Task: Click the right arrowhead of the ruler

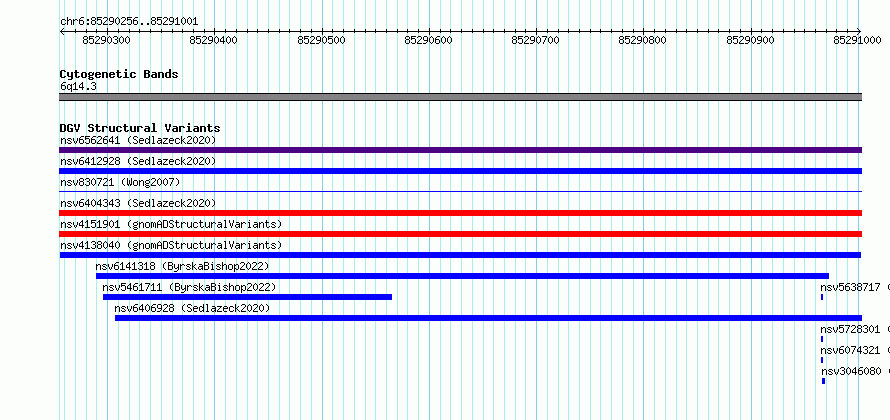Action: coord(859,32)
